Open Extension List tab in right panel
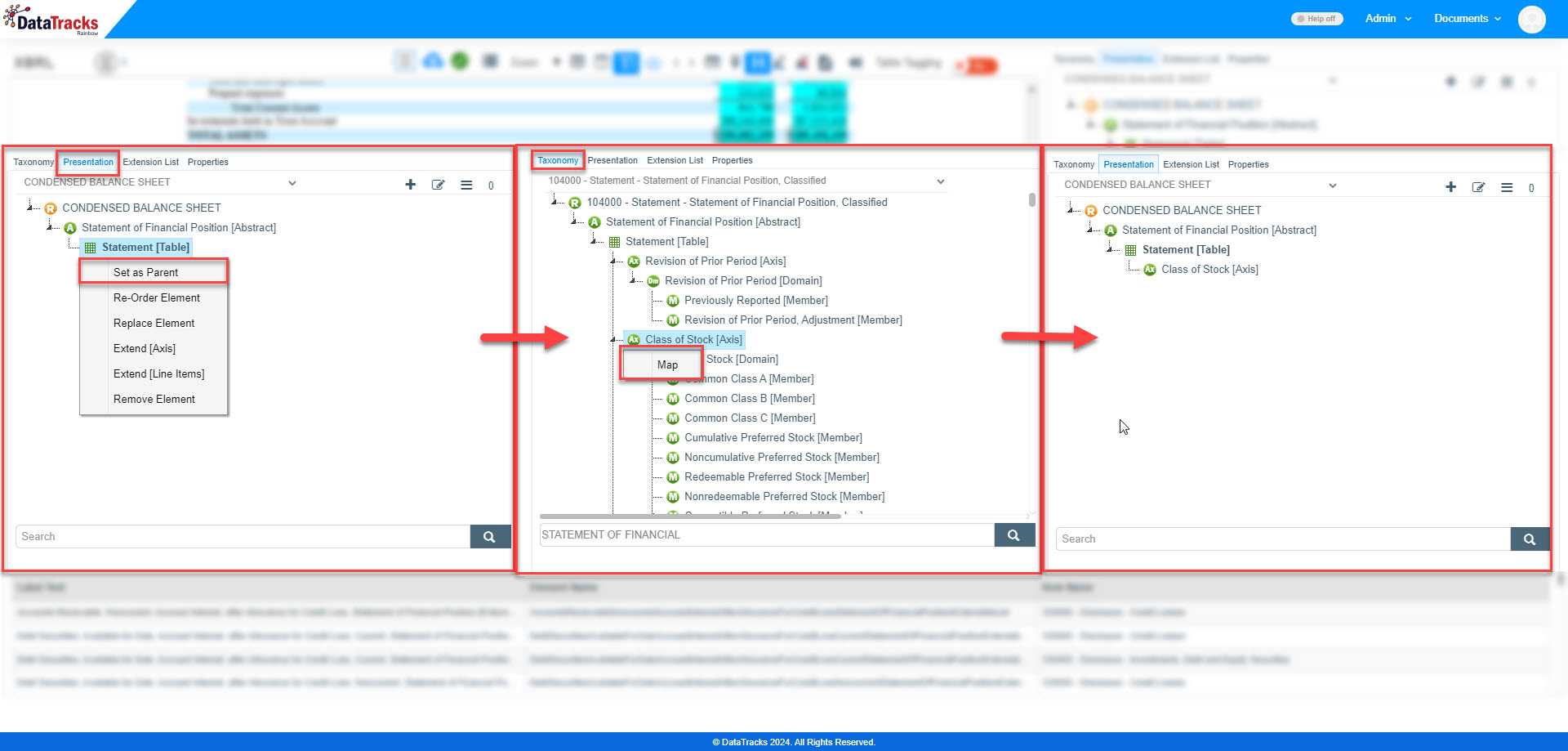Viewport: 1568px width, 751px height. pos(1191,164)
